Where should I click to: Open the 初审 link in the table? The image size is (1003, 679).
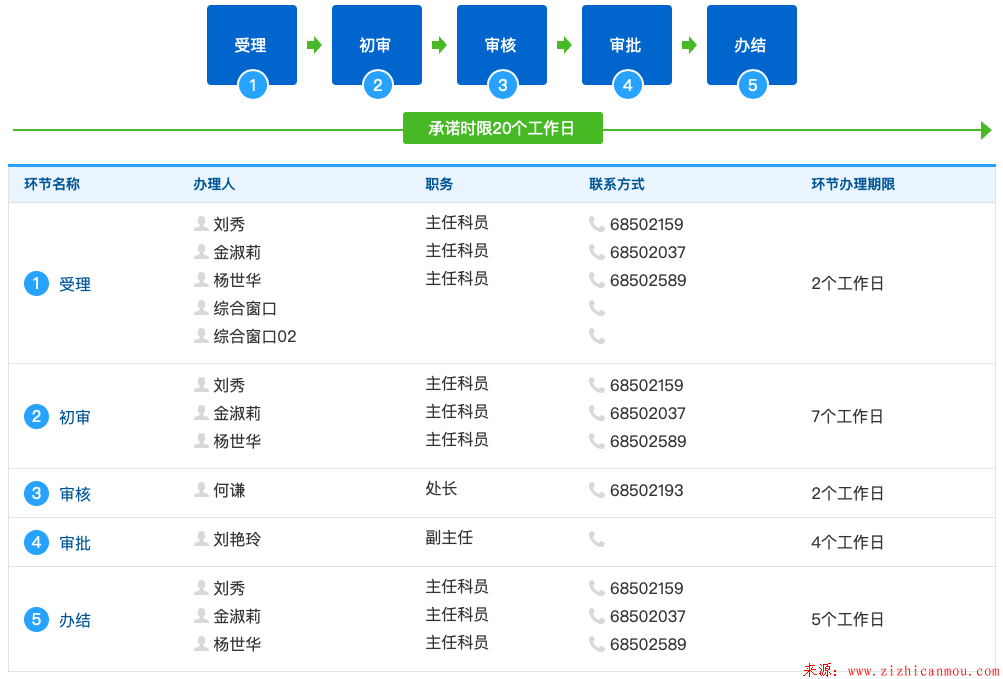click(75, 417)
